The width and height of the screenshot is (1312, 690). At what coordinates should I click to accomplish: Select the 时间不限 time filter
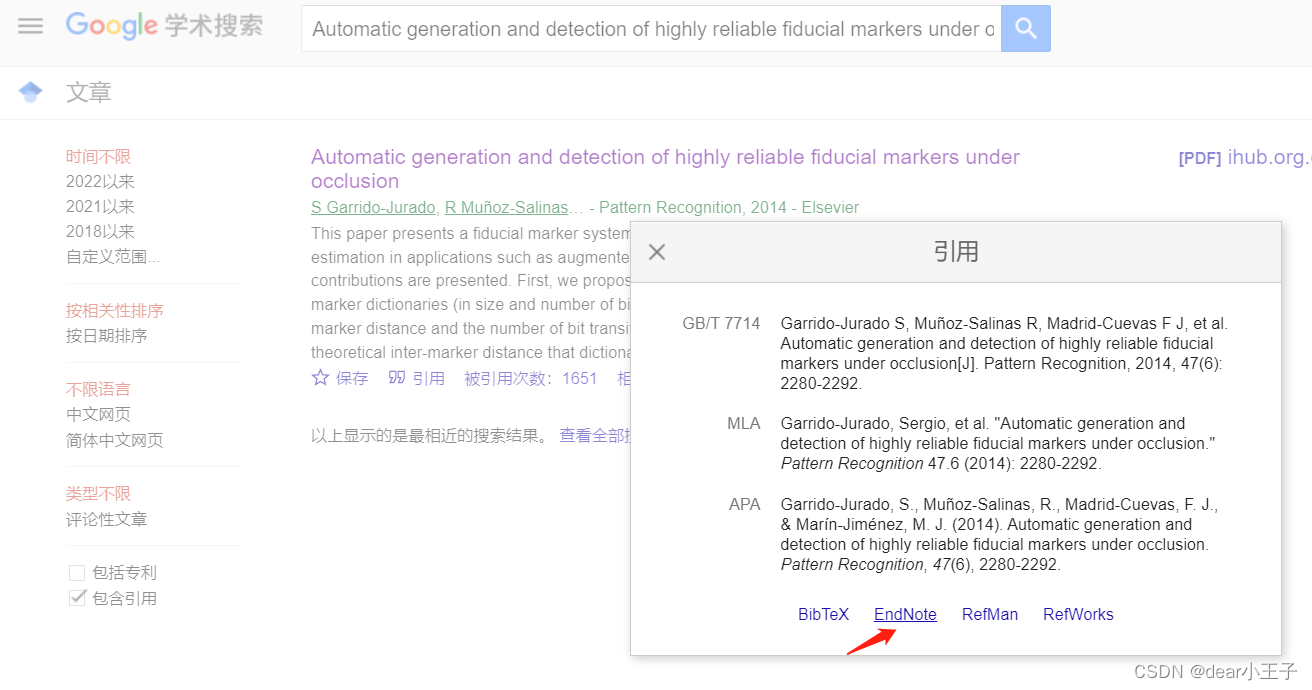(98, 157)
